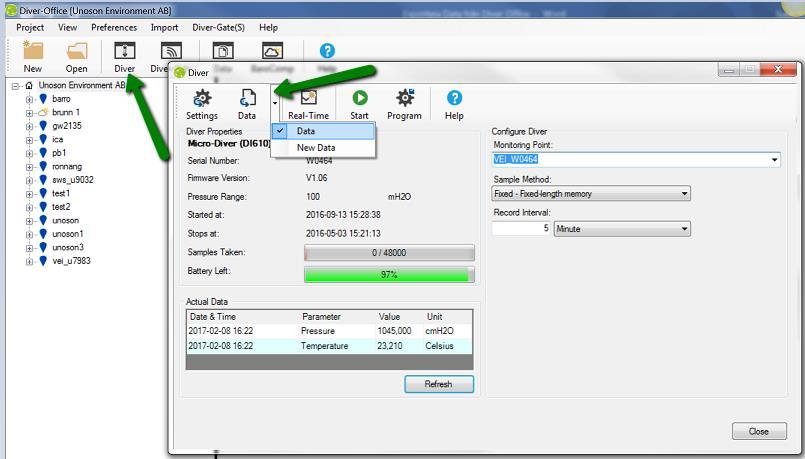
Task: Select the Temperature row in Actual Data
Action: [x=329, y=346]
